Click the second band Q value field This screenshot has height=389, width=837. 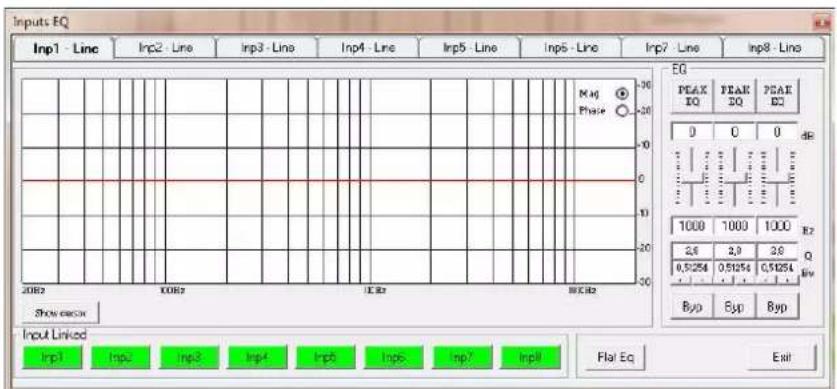coord(735,251)
